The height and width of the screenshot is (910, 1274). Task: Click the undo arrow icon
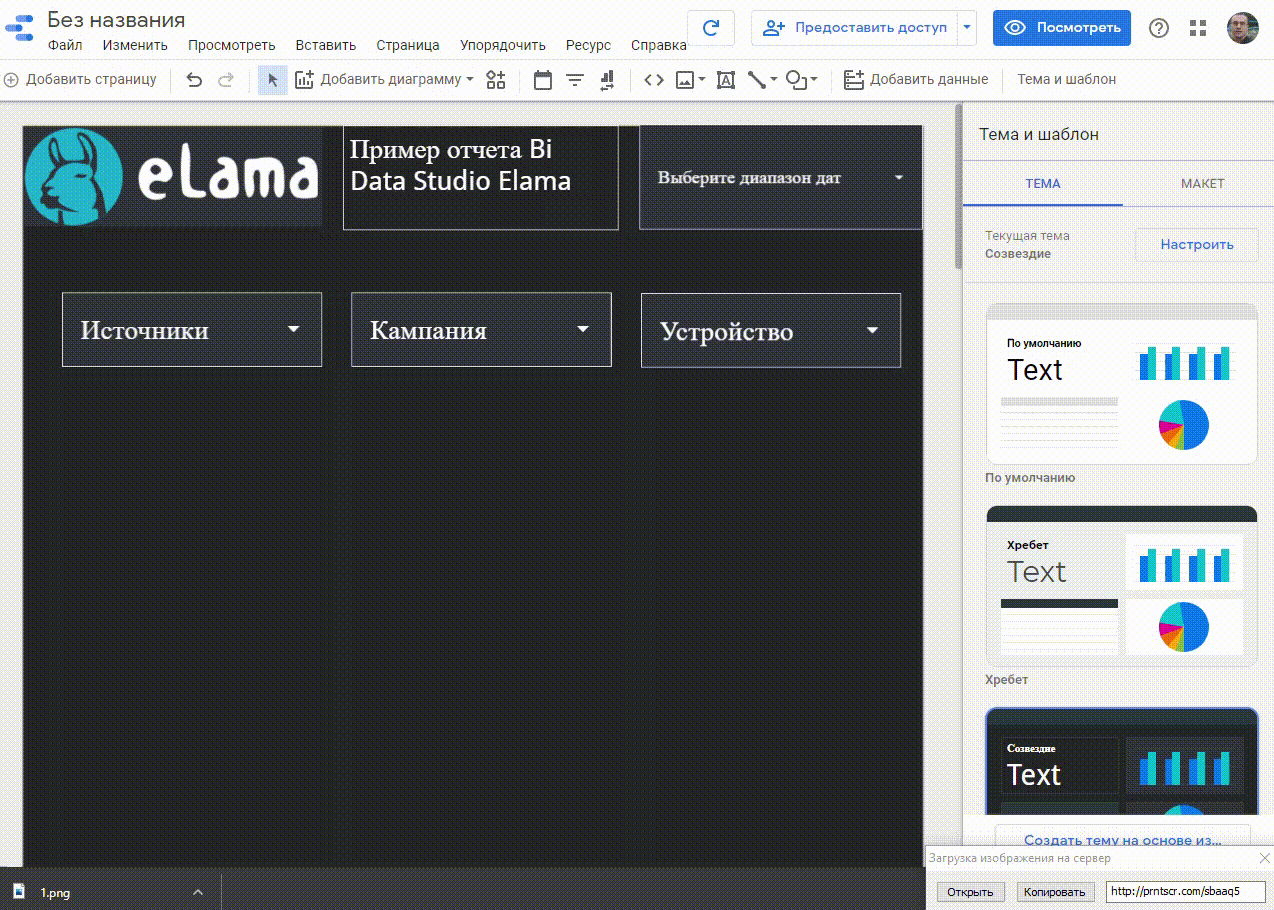[x=194, y=80]
